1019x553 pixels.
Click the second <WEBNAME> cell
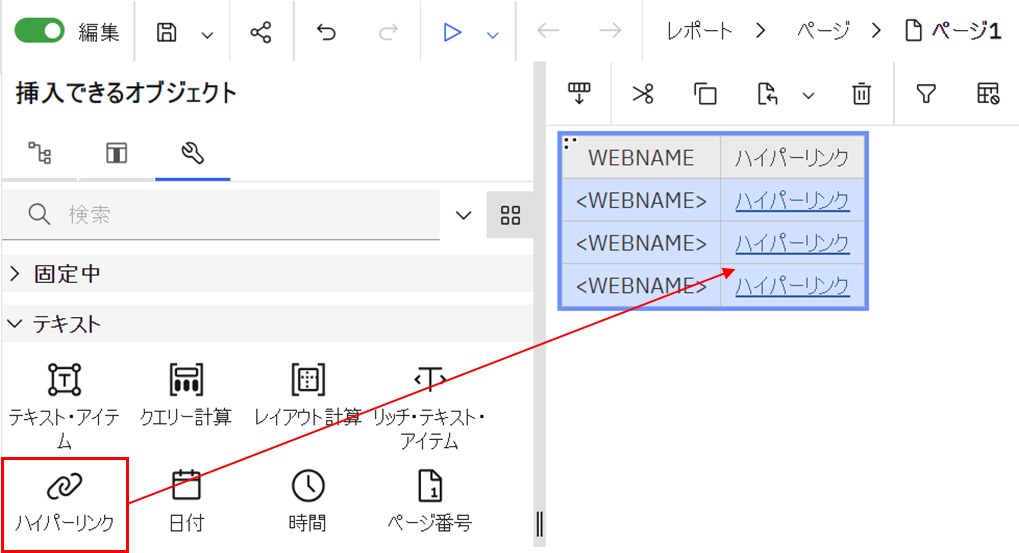click(x=641, y=242)
